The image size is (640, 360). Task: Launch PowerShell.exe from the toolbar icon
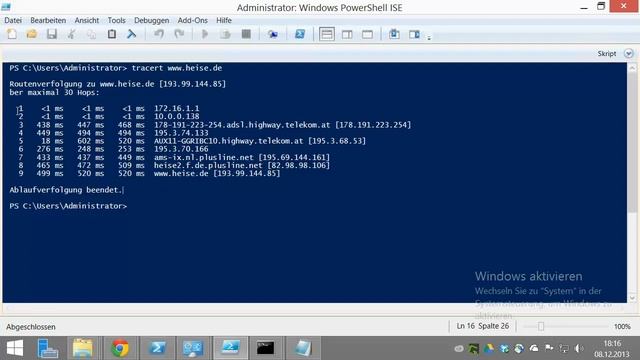(300, 34)
